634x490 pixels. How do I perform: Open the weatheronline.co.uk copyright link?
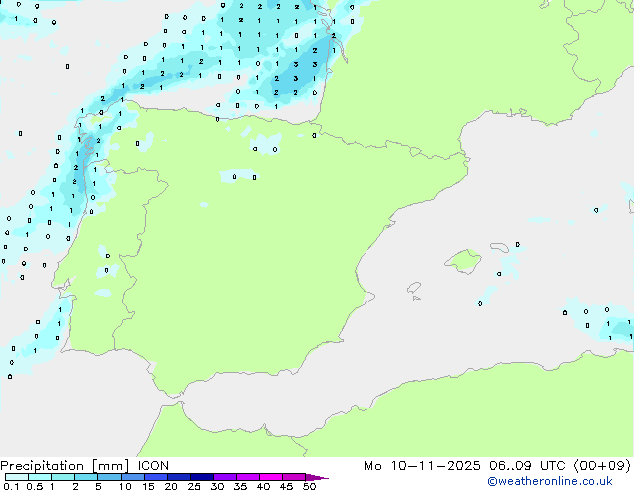click(x=550, y=481)
